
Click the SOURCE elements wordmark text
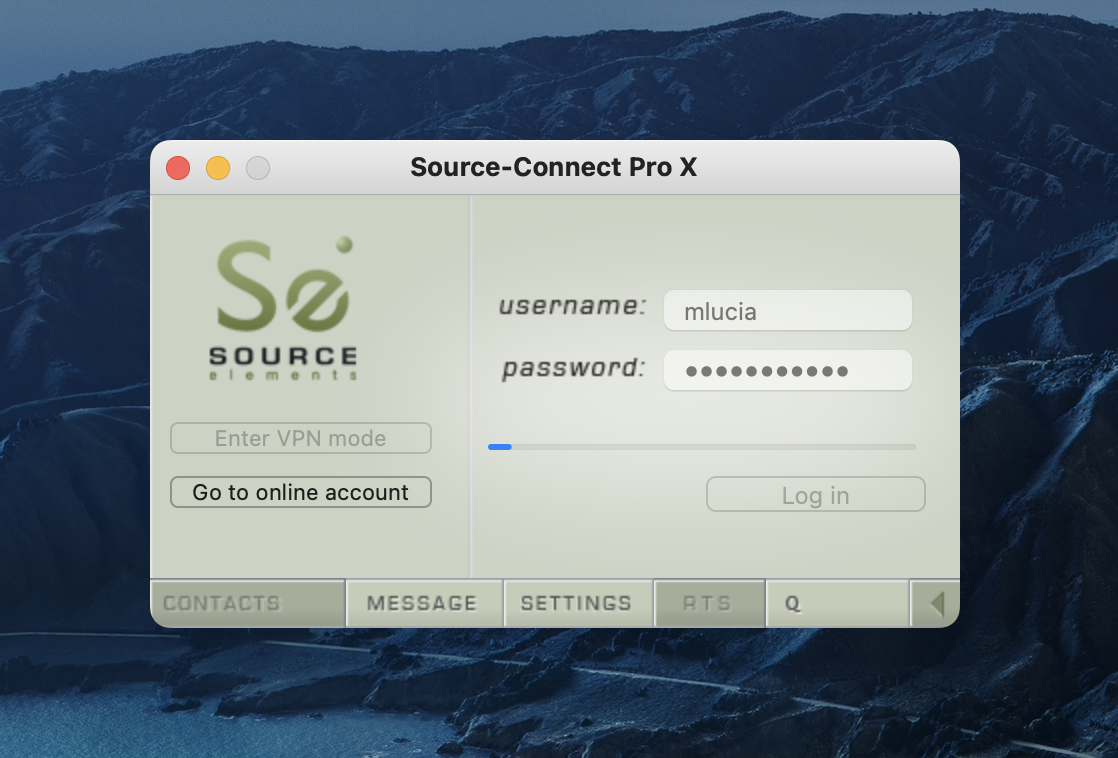[283, 362]
